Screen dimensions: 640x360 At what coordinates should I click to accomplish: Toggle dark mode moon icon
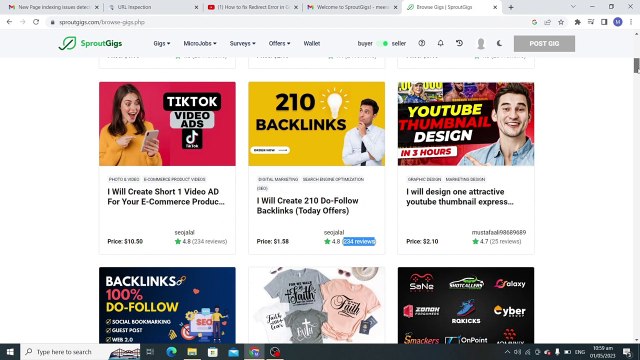point(500,43)
